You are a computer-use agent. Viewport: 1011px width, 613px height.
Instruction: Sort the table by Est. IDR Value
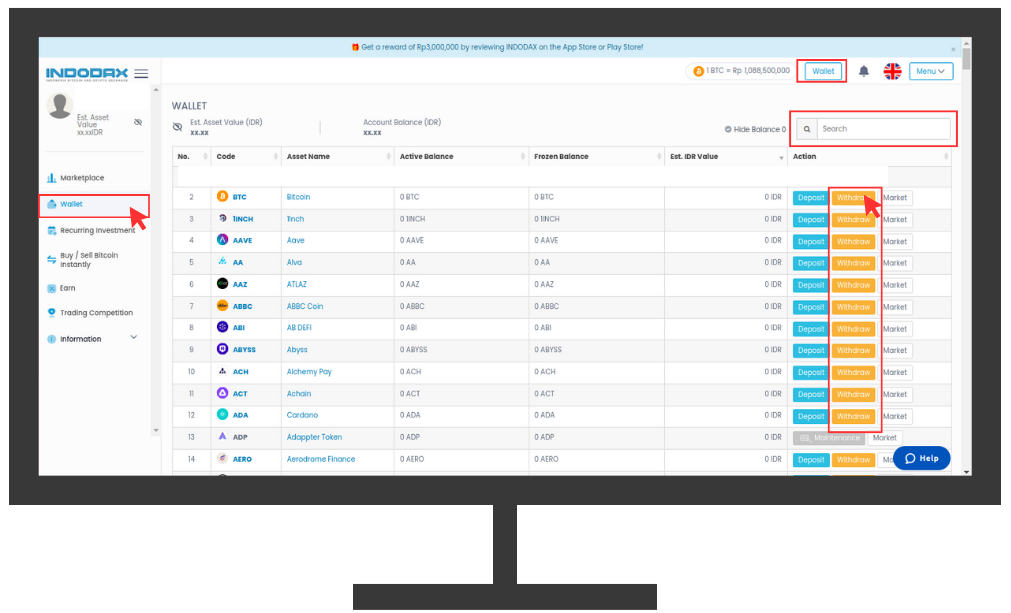[x=725, y=157]
